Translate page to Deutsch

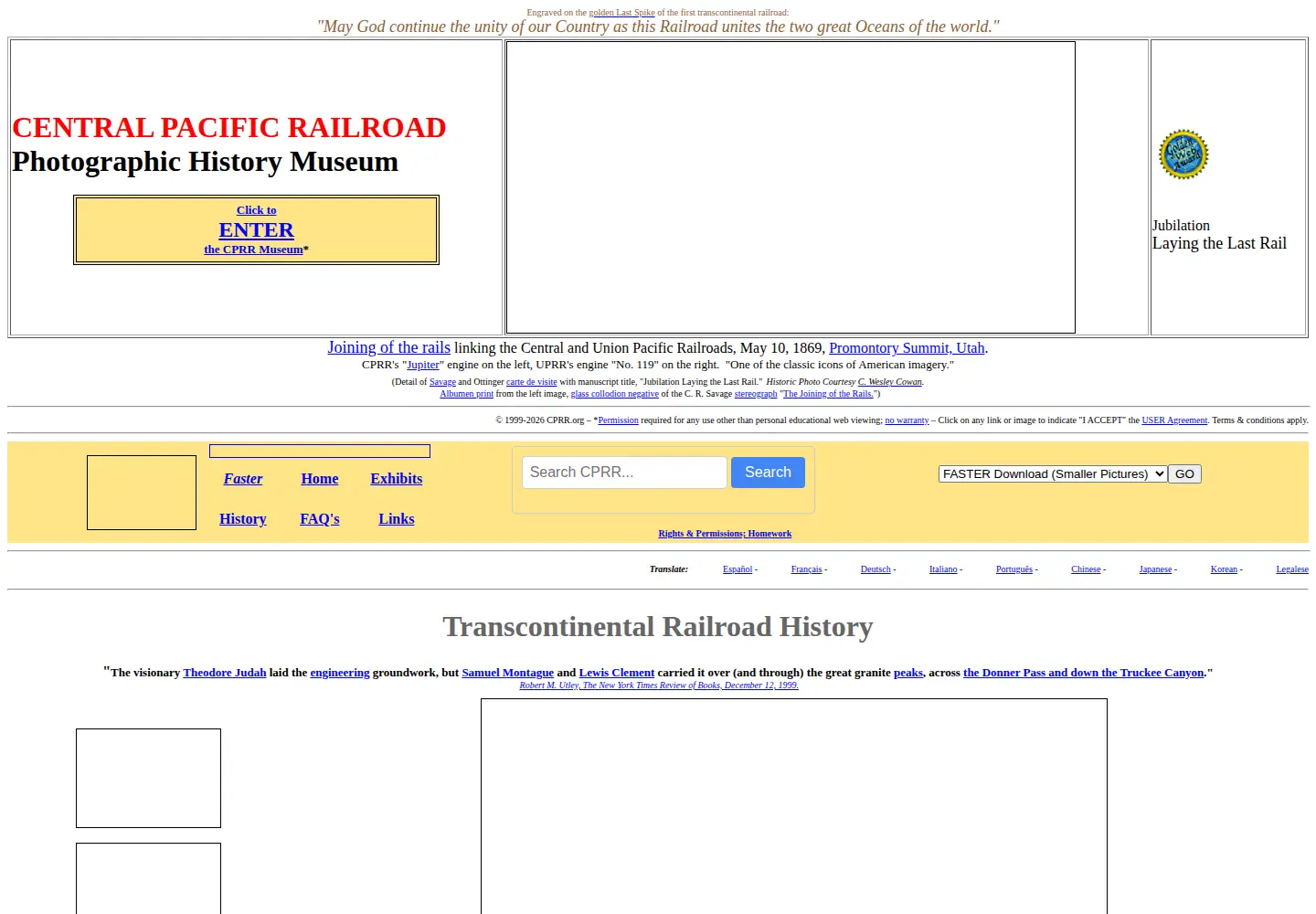pos(876,569)
